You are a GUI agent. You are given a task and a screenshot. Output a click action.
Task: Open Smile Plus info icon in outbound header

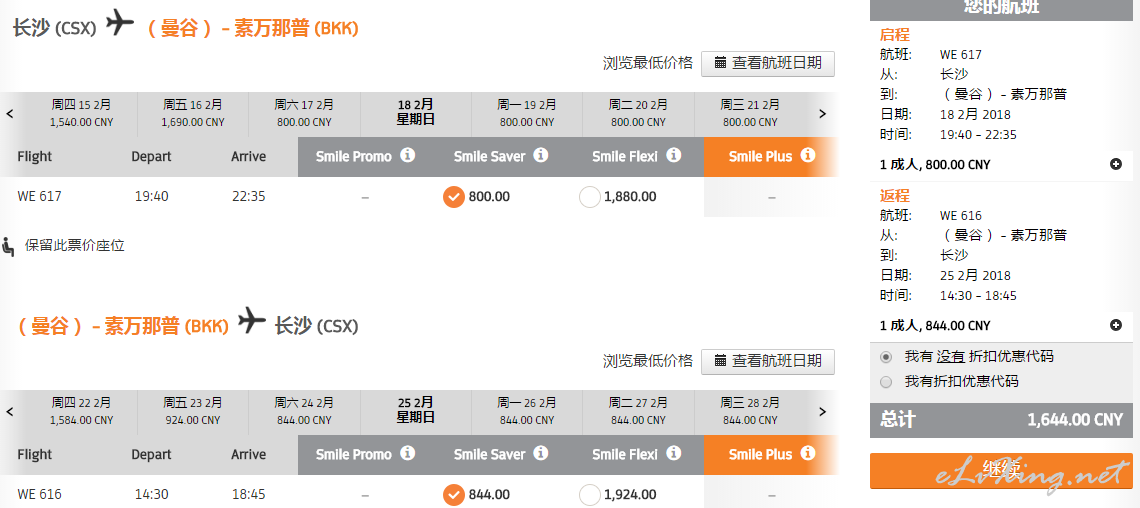(808, 156)
